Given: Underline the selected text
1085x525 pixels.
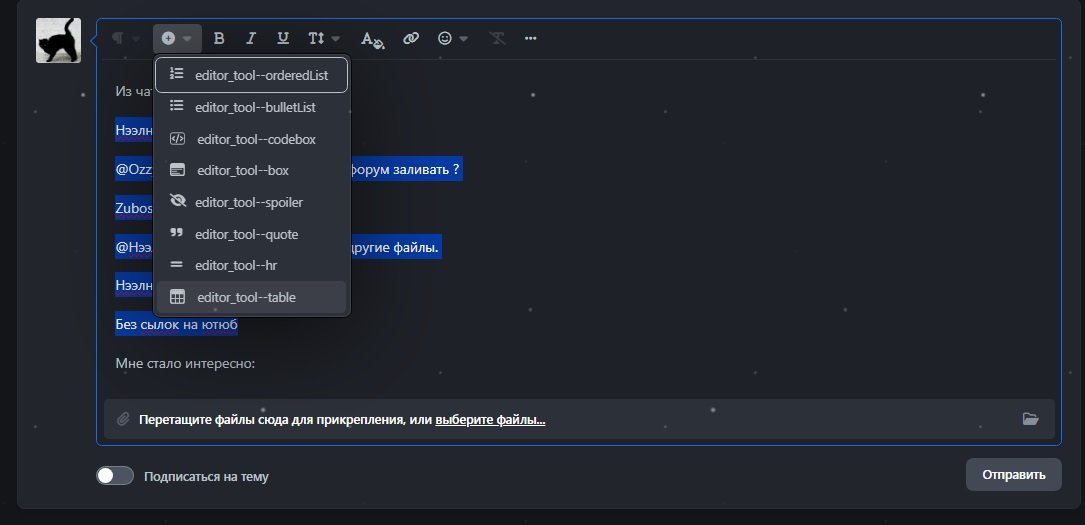Looking at the screenshot, I should [283, 38].
